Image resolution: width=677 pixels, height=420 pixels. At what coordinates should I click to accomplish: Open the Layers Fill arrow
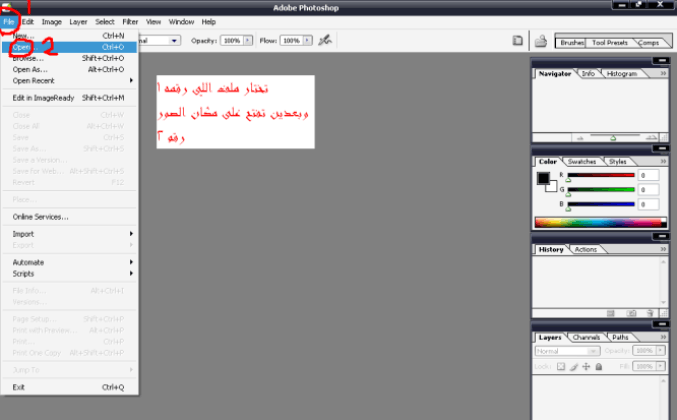[661, 366]
